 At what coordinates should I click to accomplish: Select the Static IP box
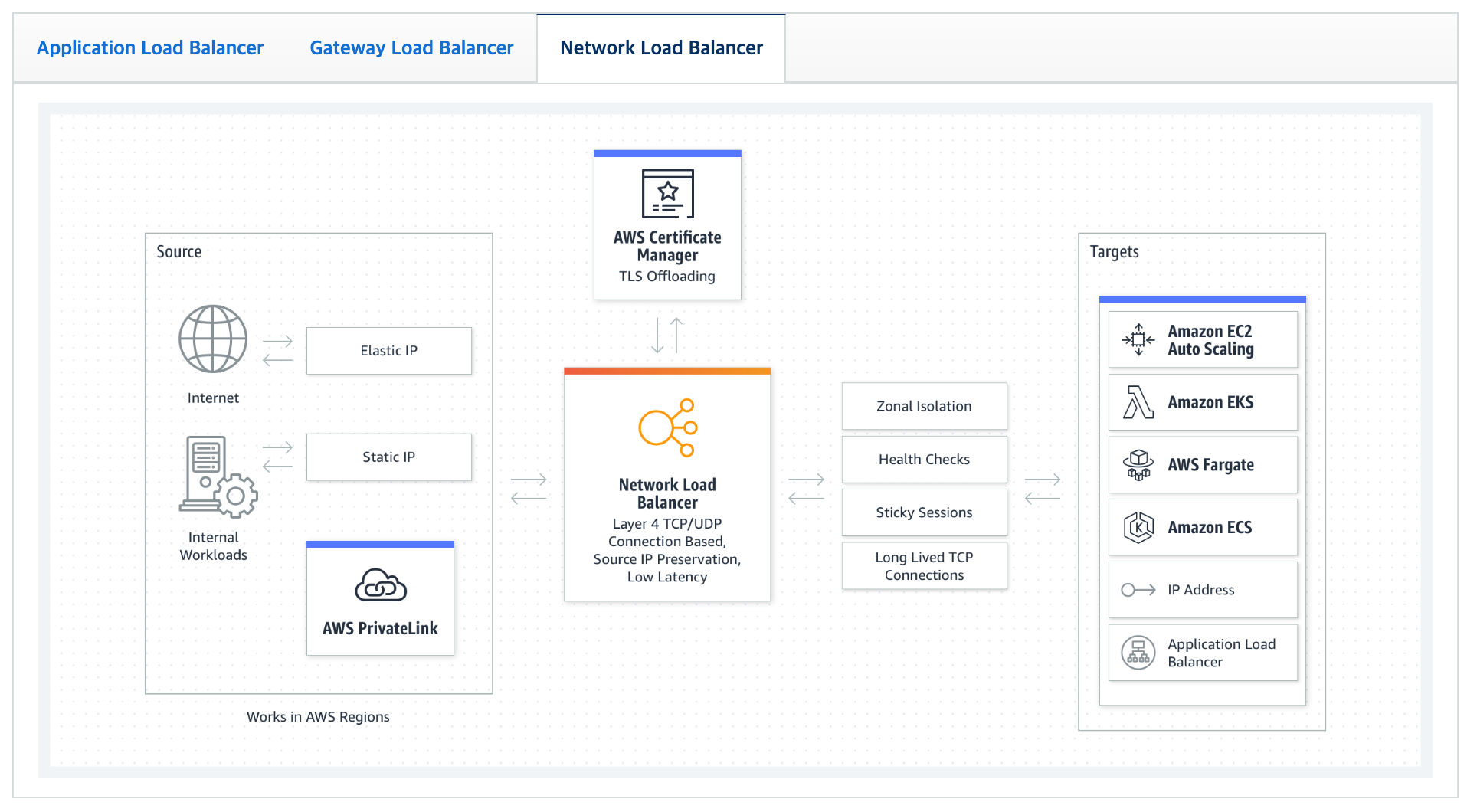[x=389, y=457]
